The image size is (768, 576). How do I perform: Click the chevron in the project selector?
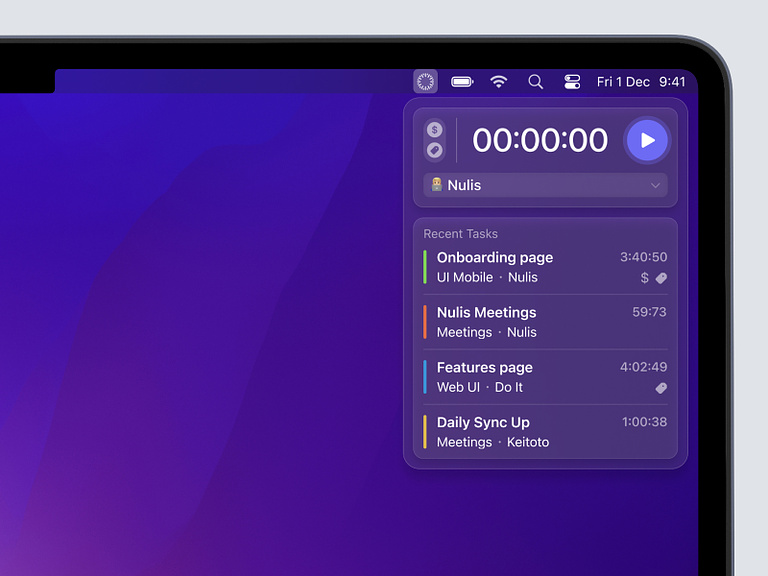coord(656,185)
